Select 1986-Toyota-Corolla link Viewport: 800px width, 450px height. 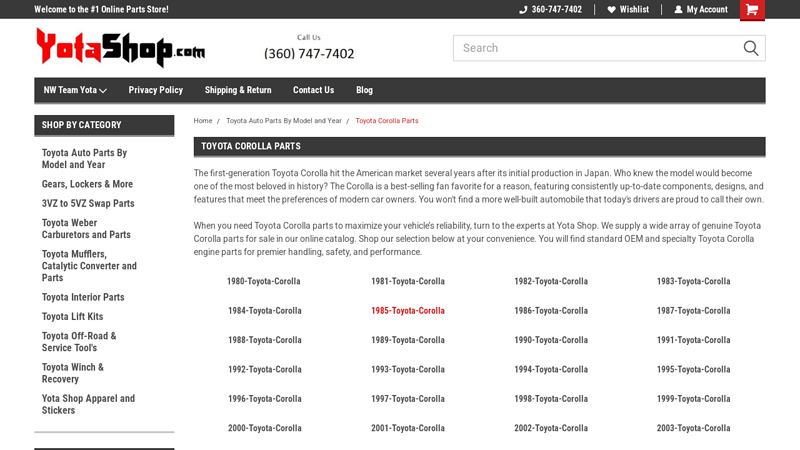(551, 311)
